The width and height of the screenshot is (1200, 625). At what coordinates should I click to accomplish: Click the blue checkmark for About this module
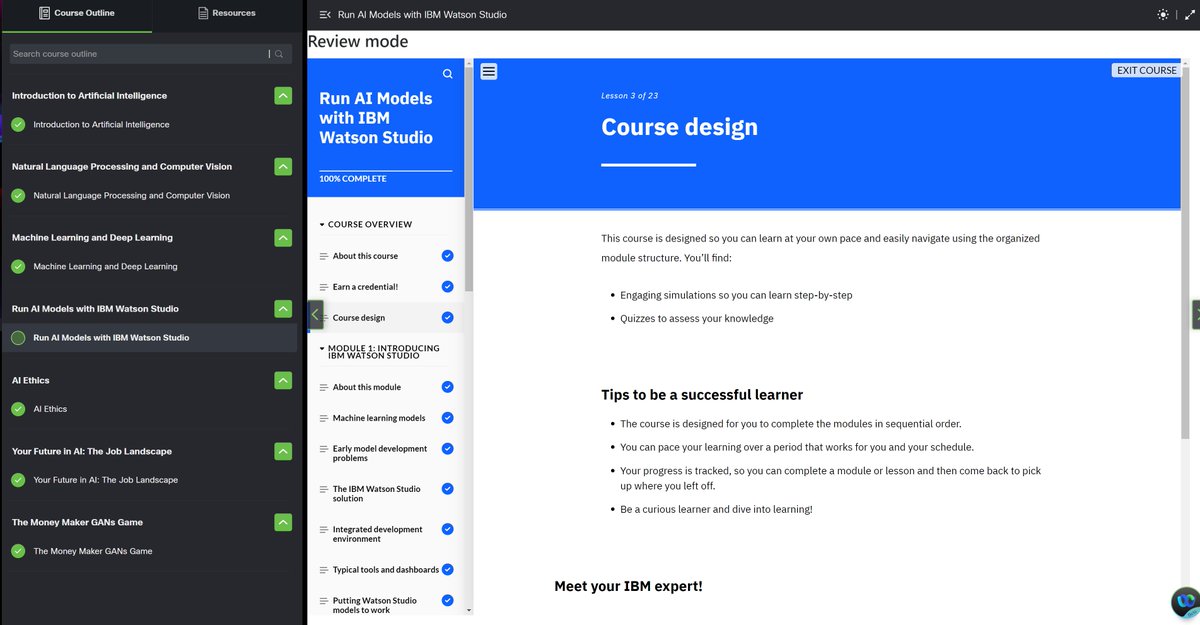pos(447,387)
